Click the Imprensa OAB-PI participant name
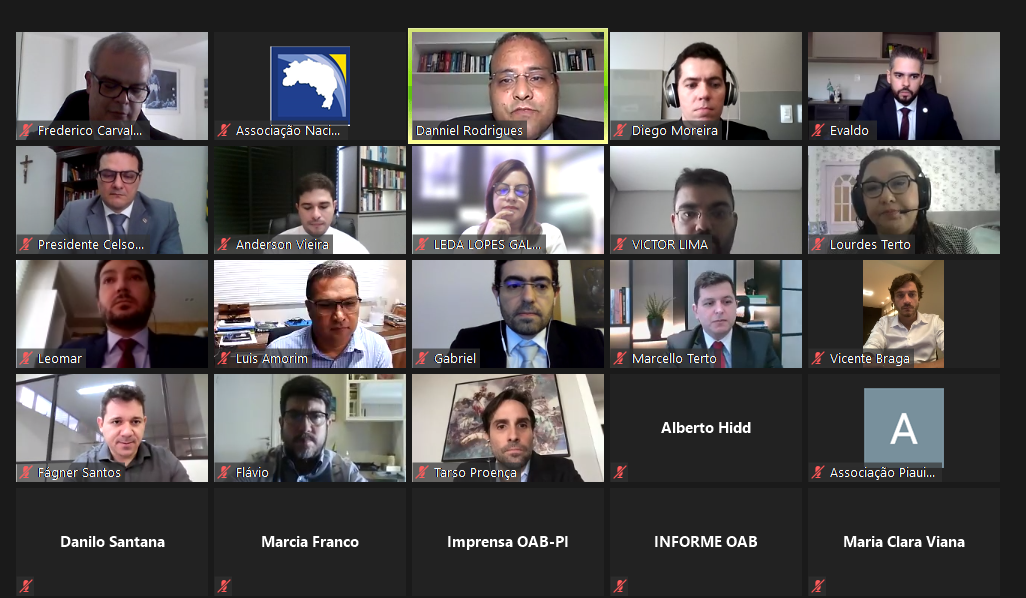Viewport: 1026px width, 598px height. point(508,542)
